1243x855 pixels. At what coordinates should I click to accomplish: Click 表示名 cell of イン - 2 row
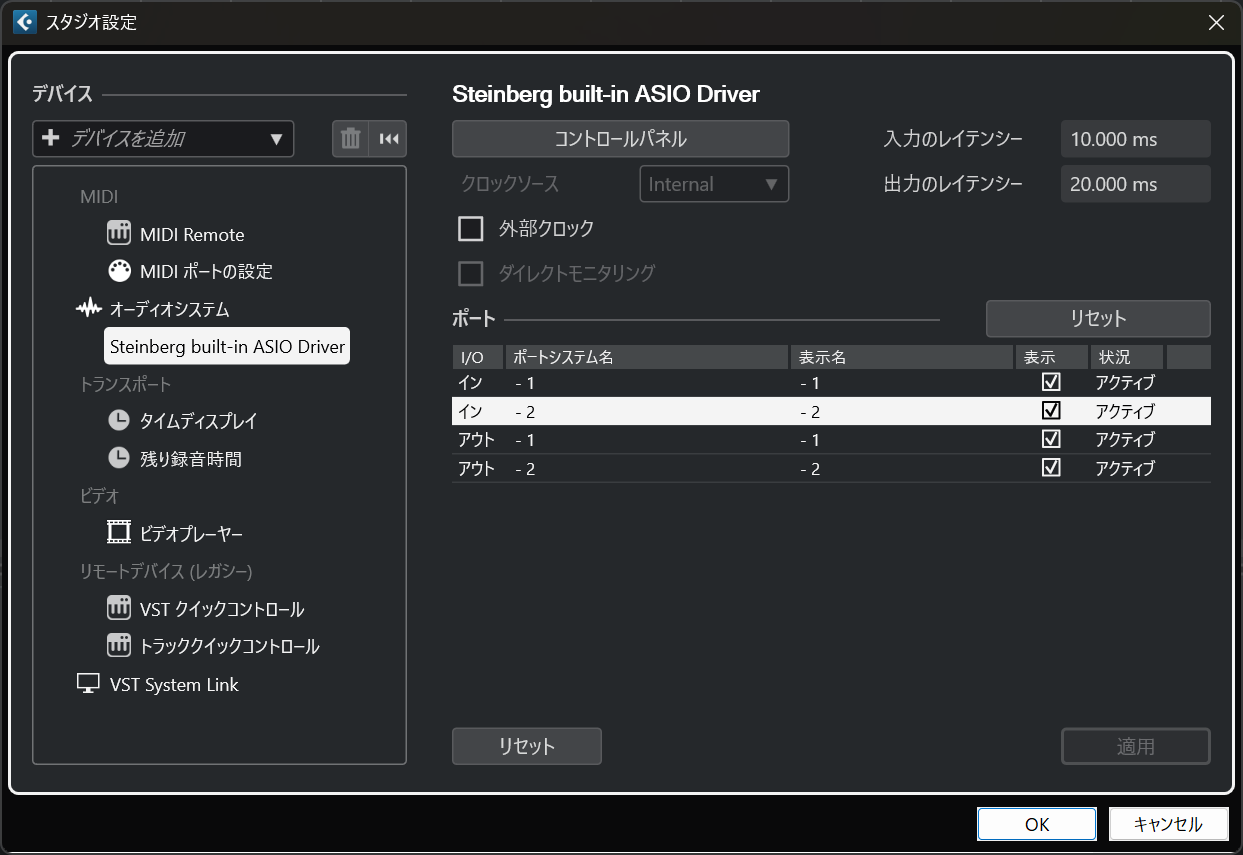click(x=902, y=411)
